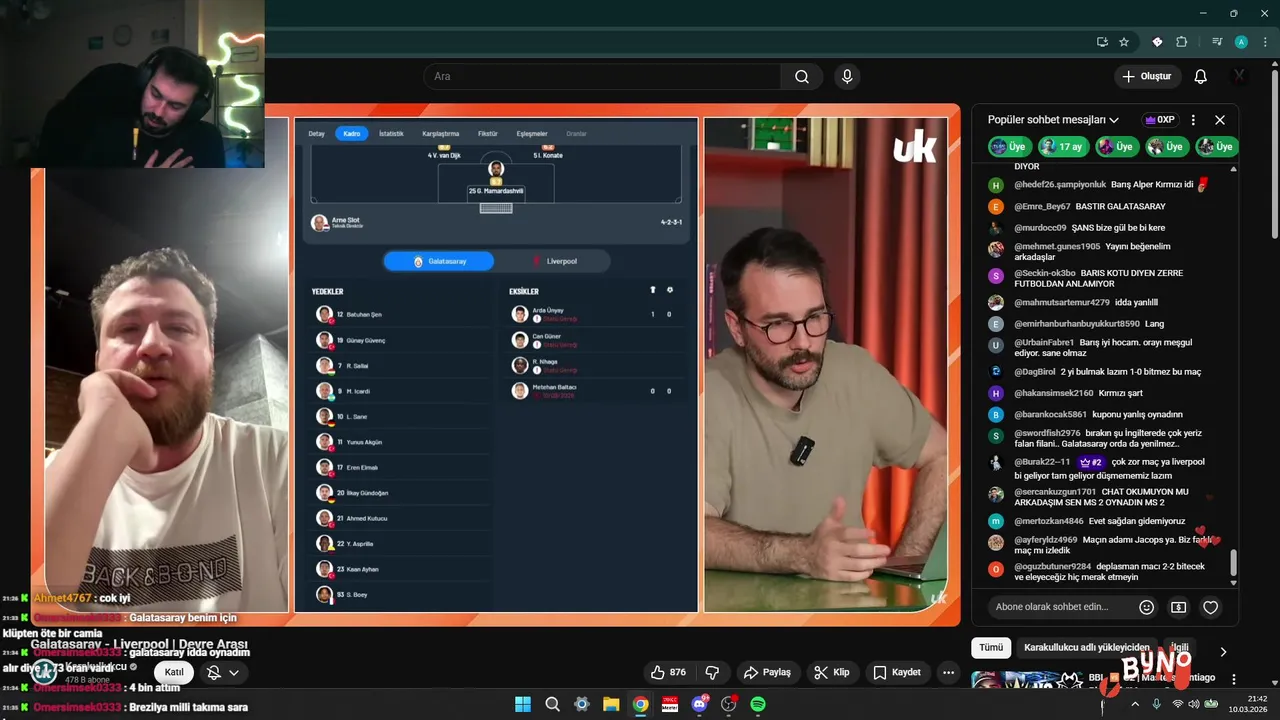
Task: Open Chrome profile avatar A
Action: pyautogui.click(x=1241, y=42)
